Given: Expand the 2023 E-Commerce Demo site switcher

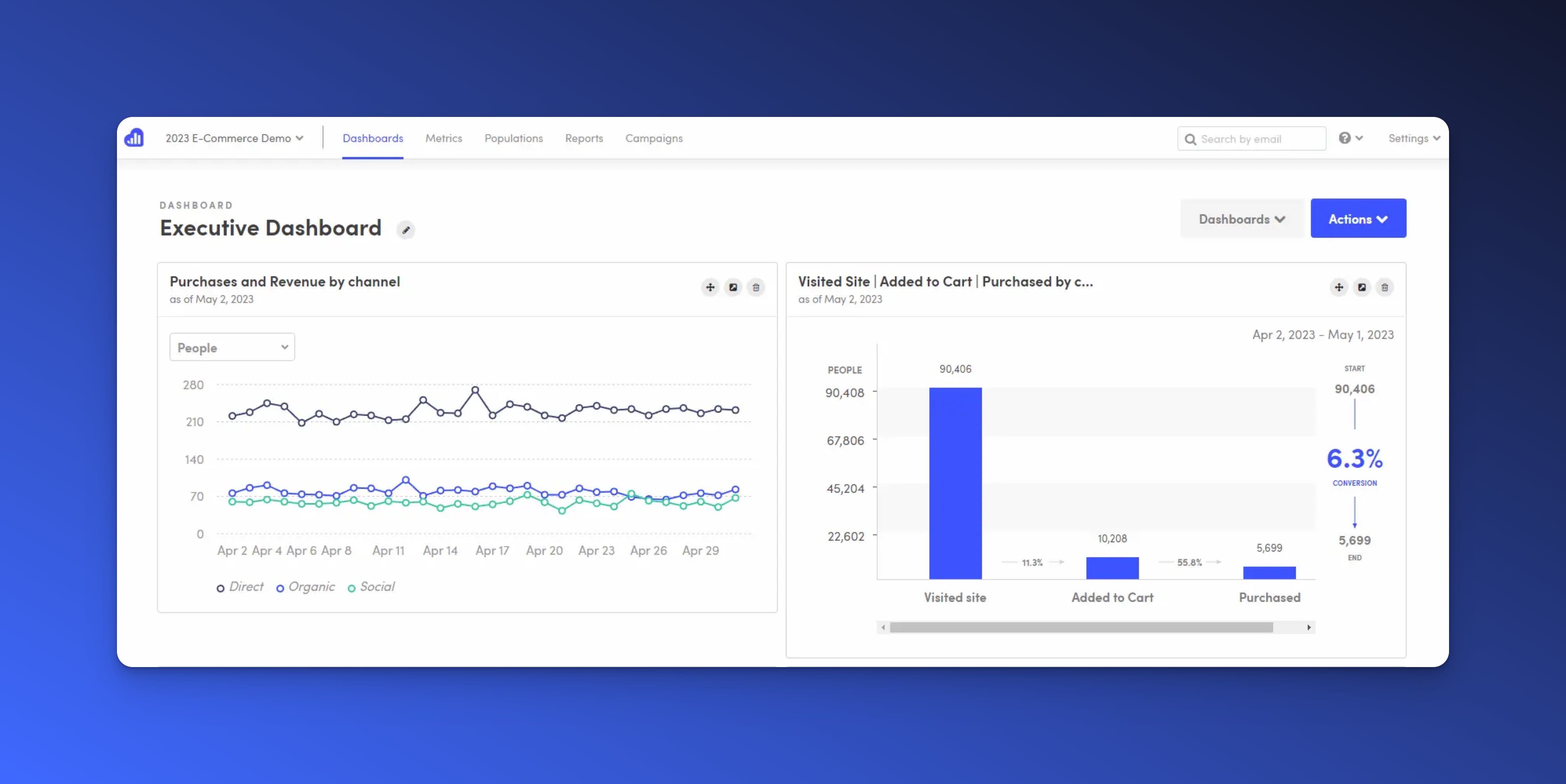Looking at the screenshot, I should (x=234, y=139).
